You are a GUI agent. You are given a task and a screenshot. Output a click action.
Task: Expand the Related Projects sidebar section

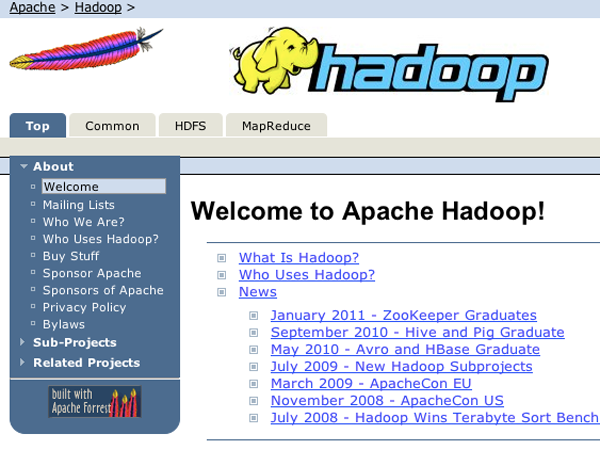click(x=22, y=362)
